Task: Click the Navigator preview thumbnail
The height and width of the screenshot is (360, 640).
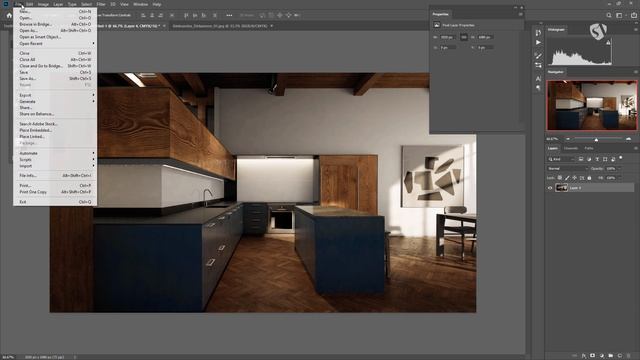Action: 592,105
